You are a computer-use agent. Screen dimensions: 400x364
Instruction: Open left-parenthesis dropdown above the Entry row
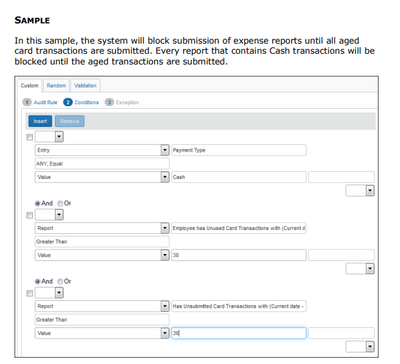pyautogui.click(x=49, y=137)
